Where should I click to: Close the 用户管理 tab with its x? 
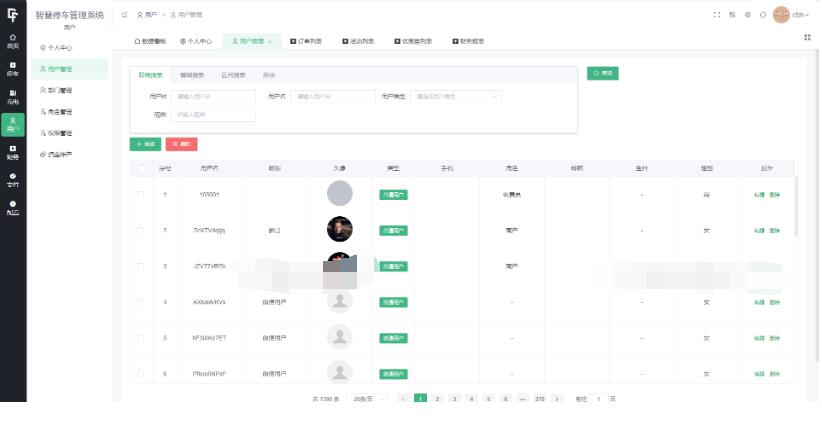(270, 41)
